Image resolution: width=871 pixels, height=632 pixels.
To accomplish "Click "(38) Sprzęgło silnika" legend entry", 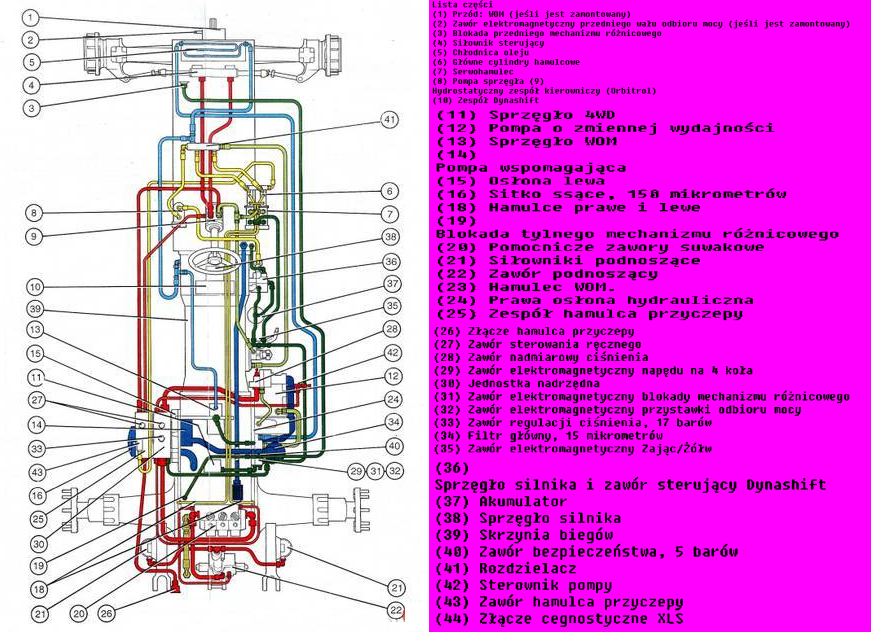I will [528, 519].
